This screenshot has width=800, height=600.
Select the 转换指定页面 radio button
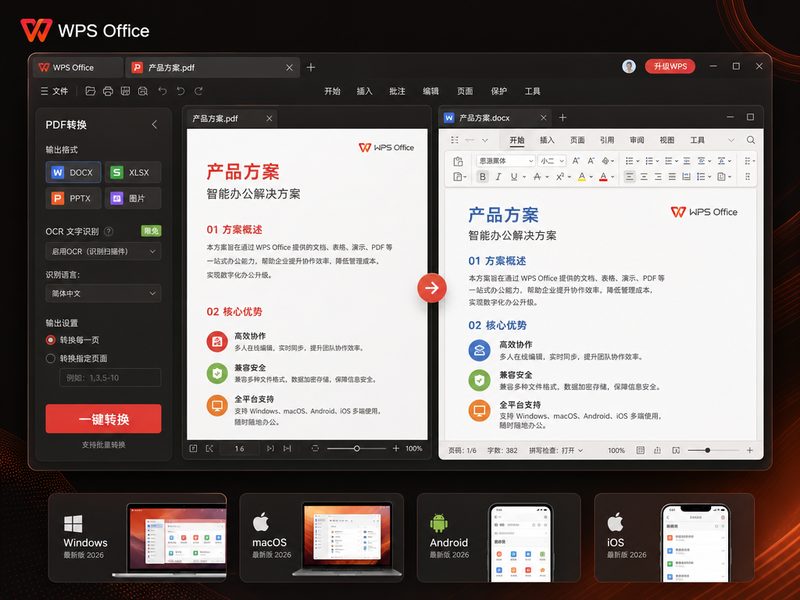tap(51, 358)
